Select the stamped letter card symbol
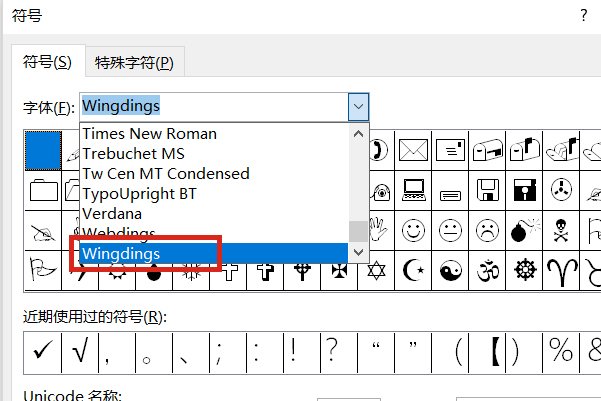Viewport: 601px width, 401px height. [x=450, y=150]
